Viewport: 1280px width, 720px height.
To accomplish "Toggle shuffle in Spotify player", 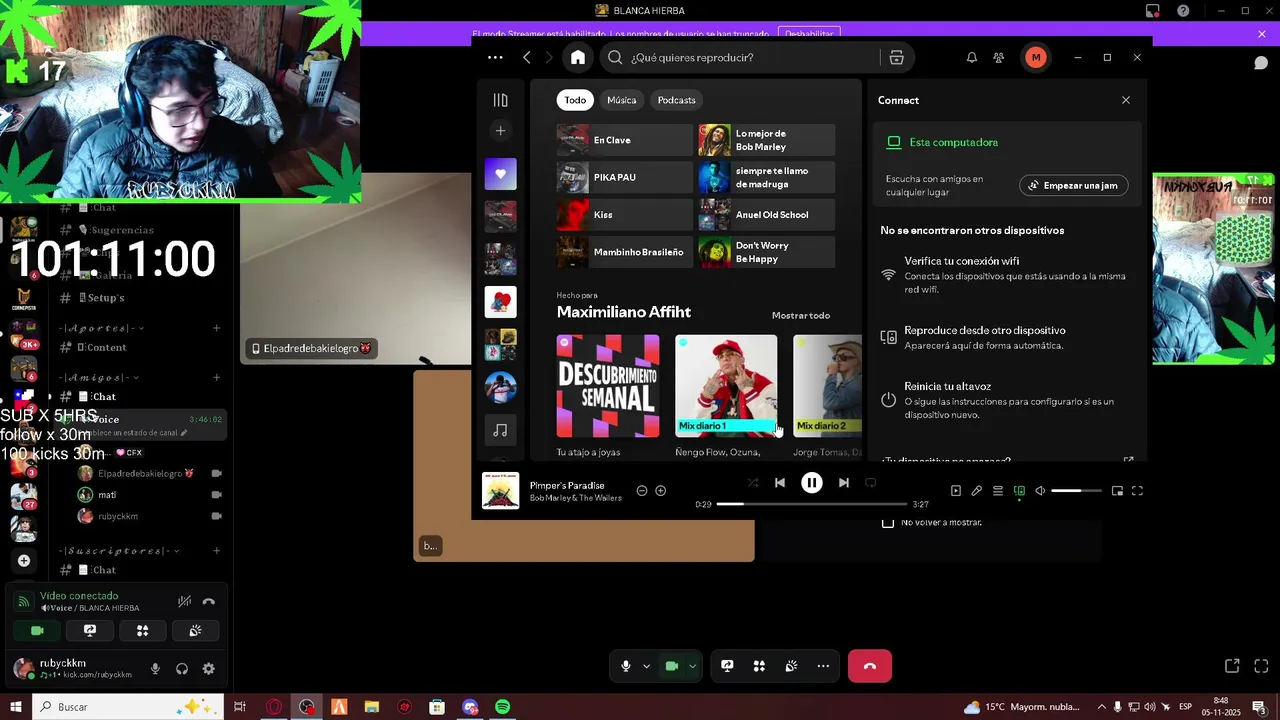I will click(753, 483).
